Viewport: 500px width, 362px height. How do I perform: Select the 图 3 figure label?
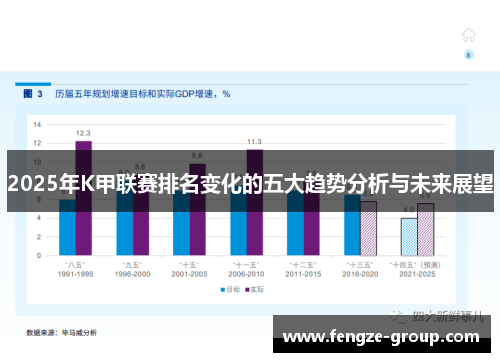point(33,94)
